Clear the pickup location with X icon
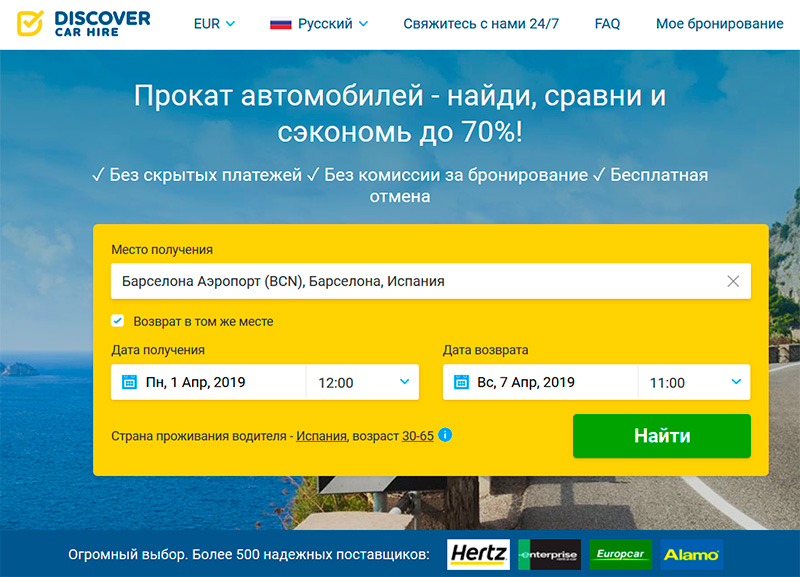The width and height of the screenshot is (800, 577). point(733,282)
